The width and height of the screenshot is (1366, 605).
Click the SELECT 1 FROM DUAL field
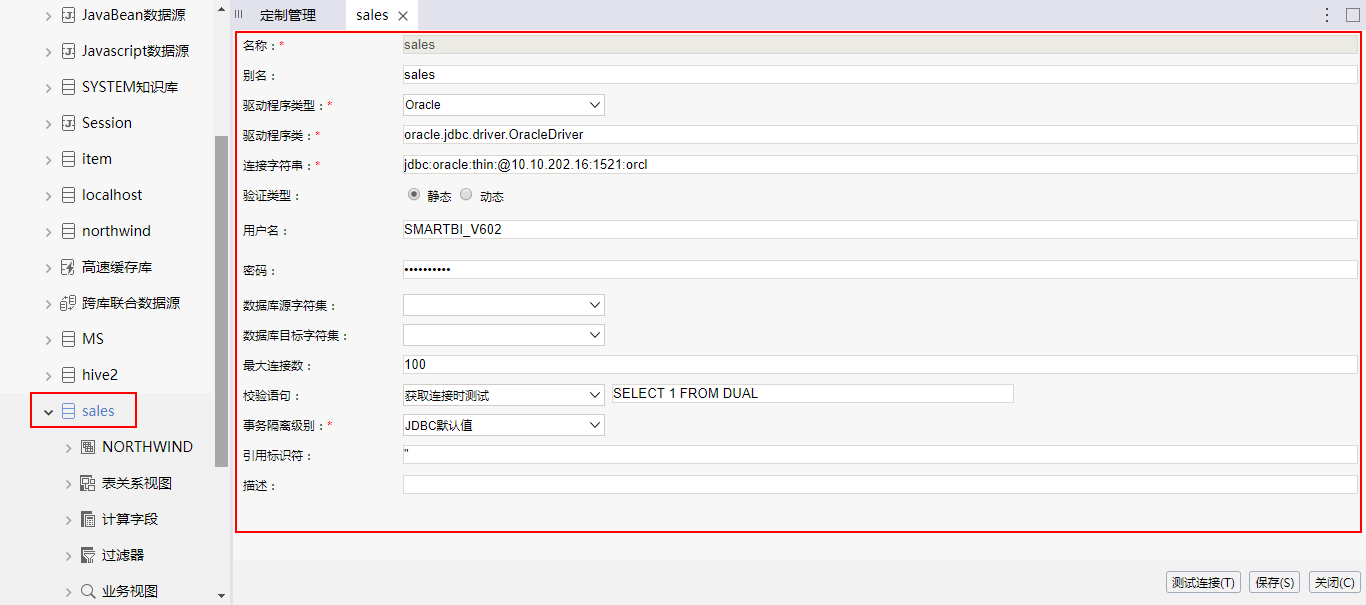[813, 394]
